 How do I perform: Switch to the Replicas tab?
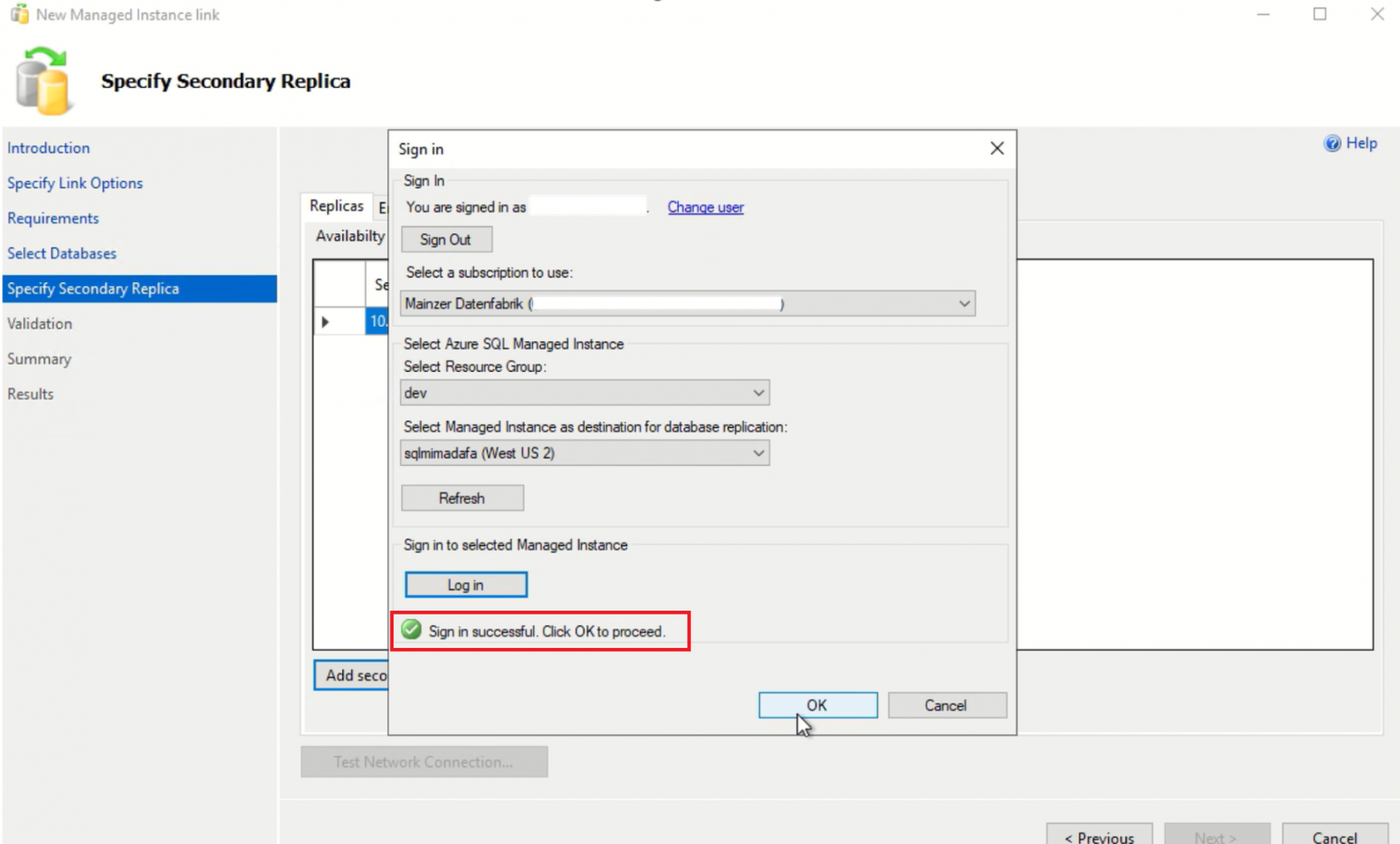337,206
